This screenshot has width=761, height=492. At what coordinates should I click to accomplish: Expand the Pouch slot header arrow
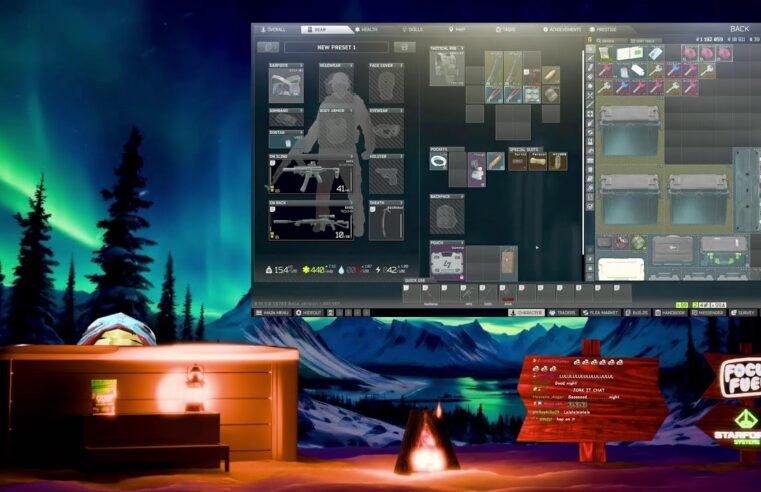462,243
